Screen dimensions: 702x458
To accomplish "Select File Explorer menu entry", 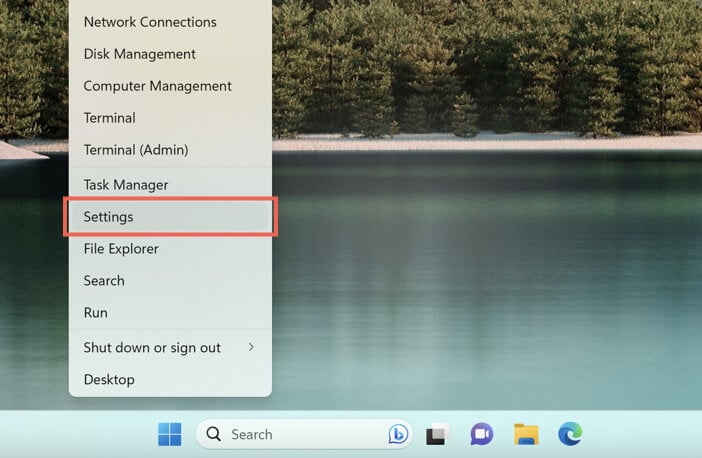I will click(x=170, y=249).
